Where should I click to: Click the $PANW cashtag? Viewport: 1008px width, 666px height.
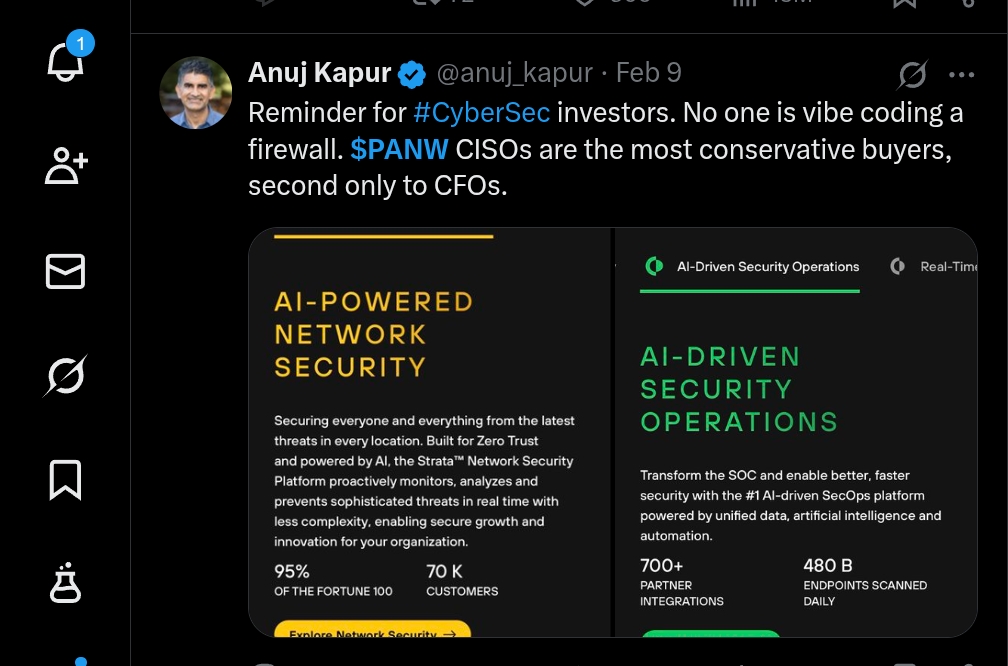click(399, 149)
